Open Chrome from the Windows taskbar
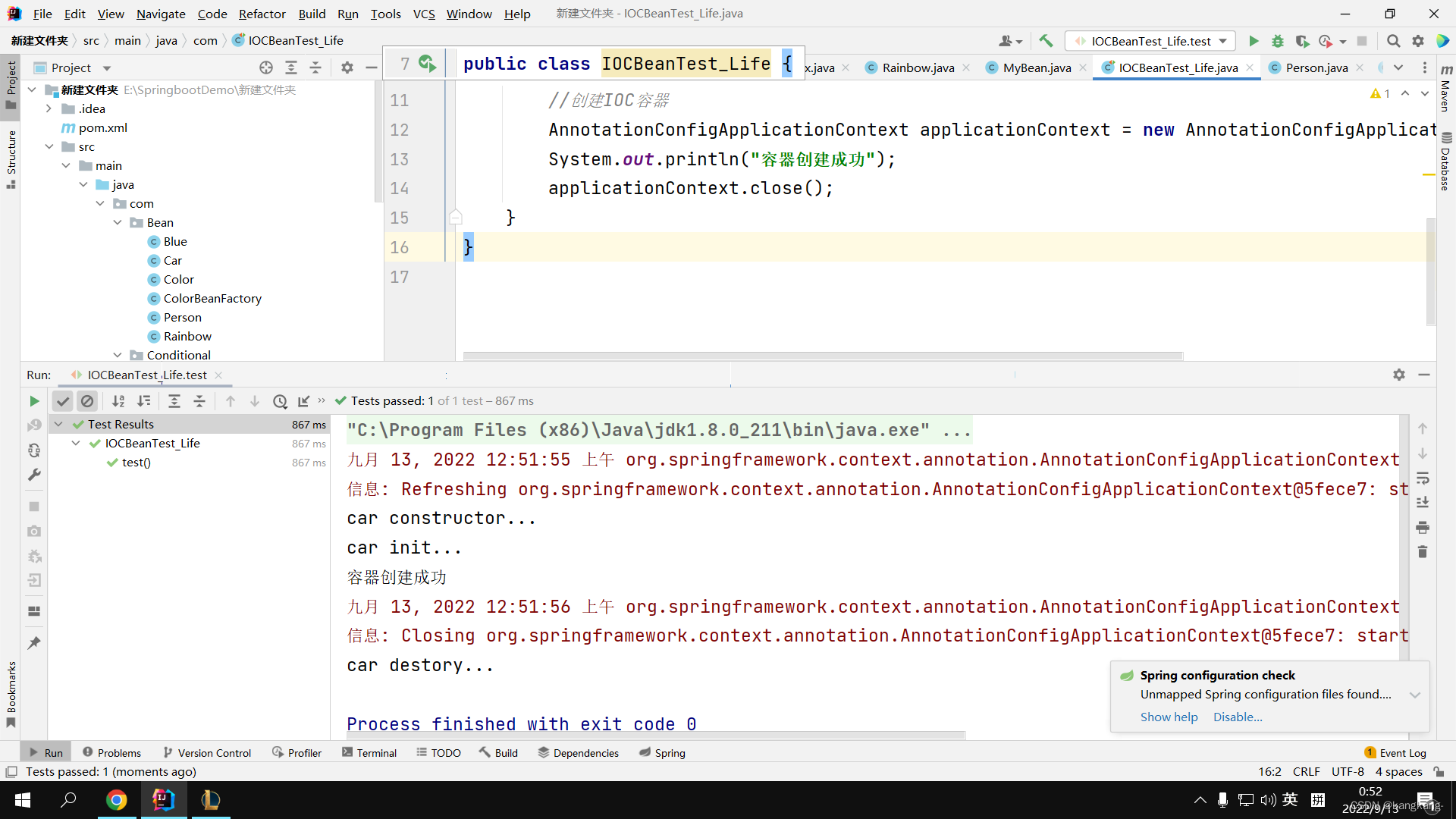Screen dimensions: 1456x819 pos(116,800)
